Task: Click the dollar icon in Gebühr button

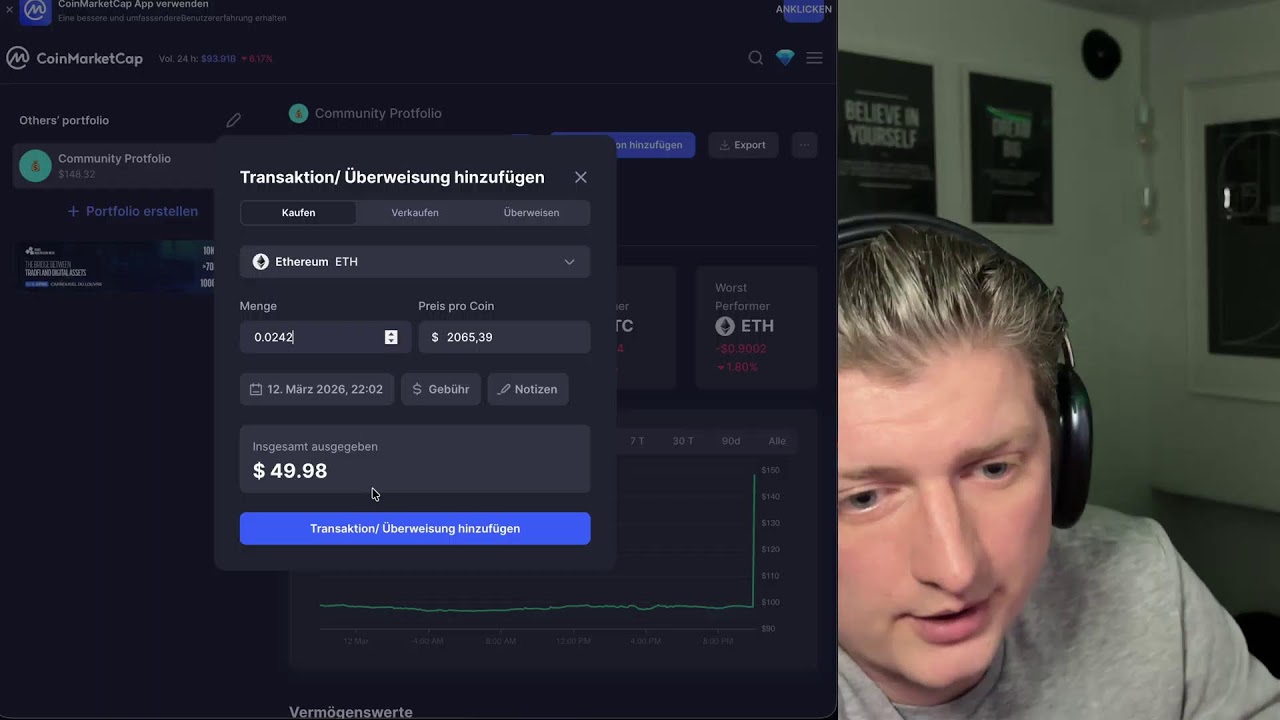Action: coord(417,389)
